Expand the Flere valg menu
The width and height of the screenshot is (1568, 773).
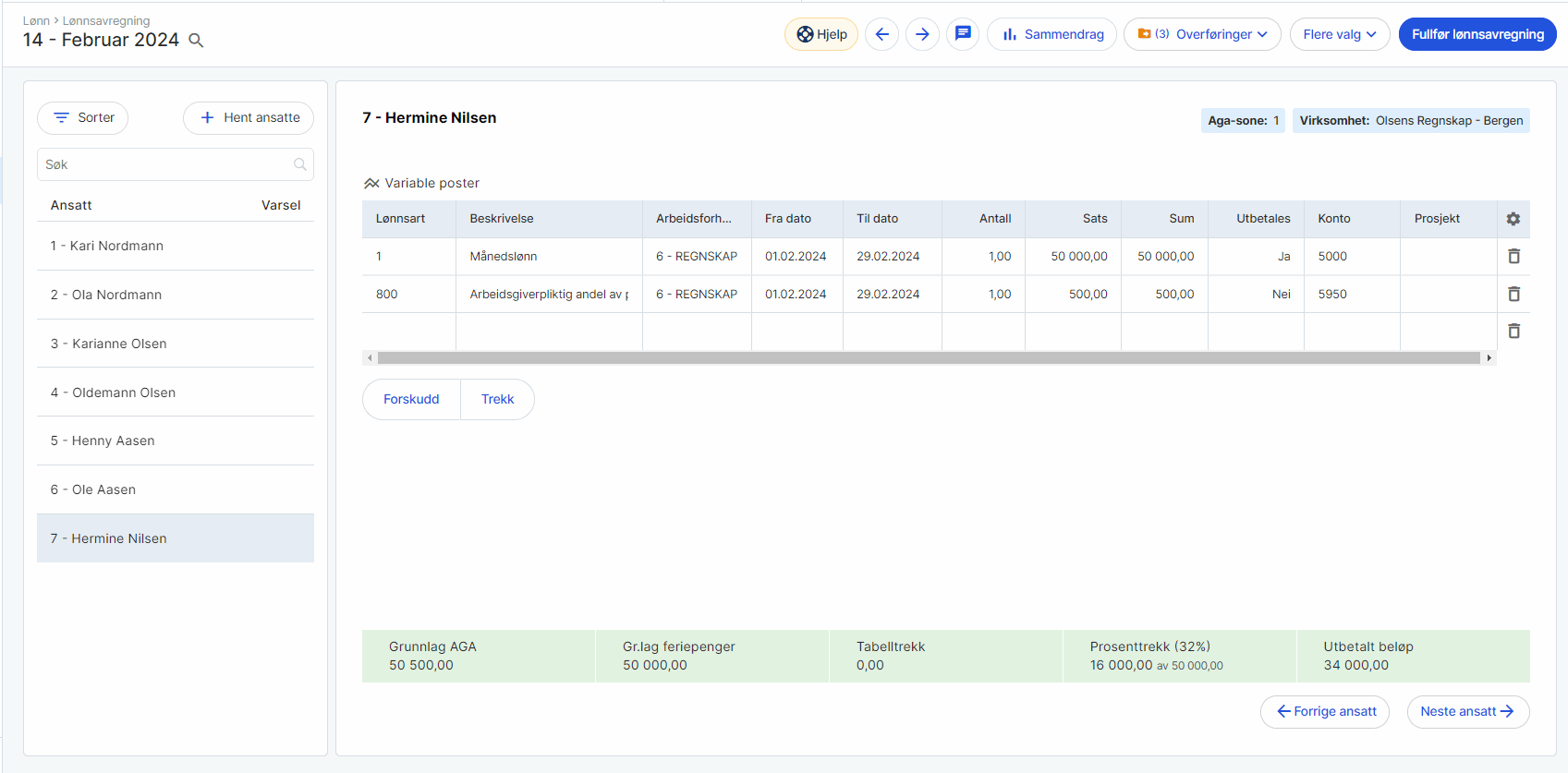(x=1339, y=34)
